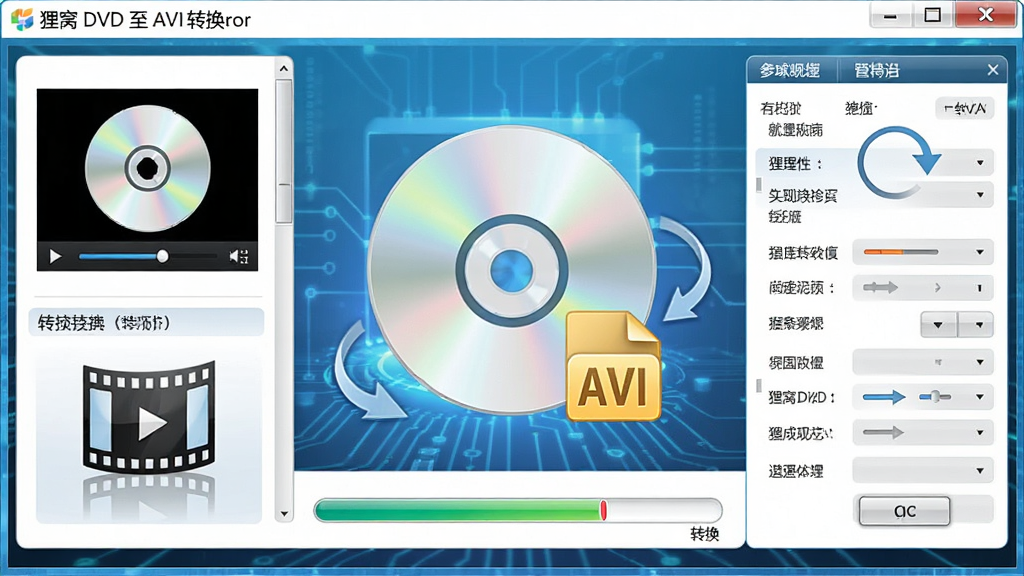Click the colorful app logo in the title bar
The height and width of the screenshot is (576, 1024).
click(22, 19)
